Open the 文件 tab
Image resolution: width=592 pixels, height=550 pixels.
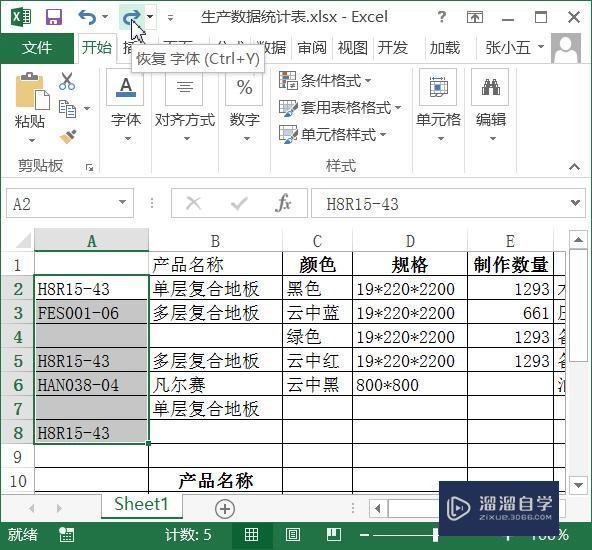click(37, 48)
